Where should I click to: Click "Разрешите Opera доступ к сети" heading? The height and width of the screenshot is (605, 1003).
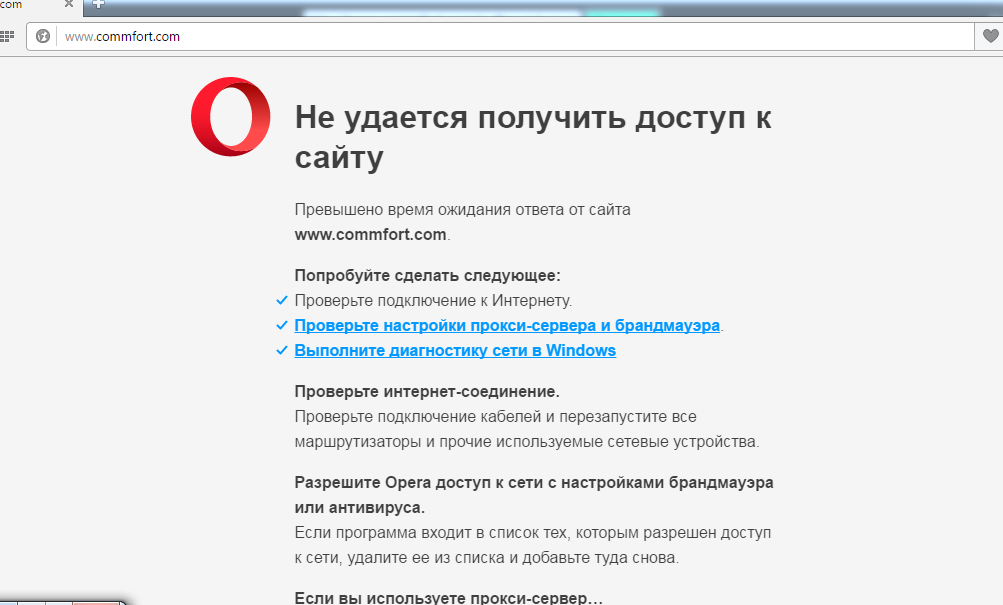click(x=533, y=483)
